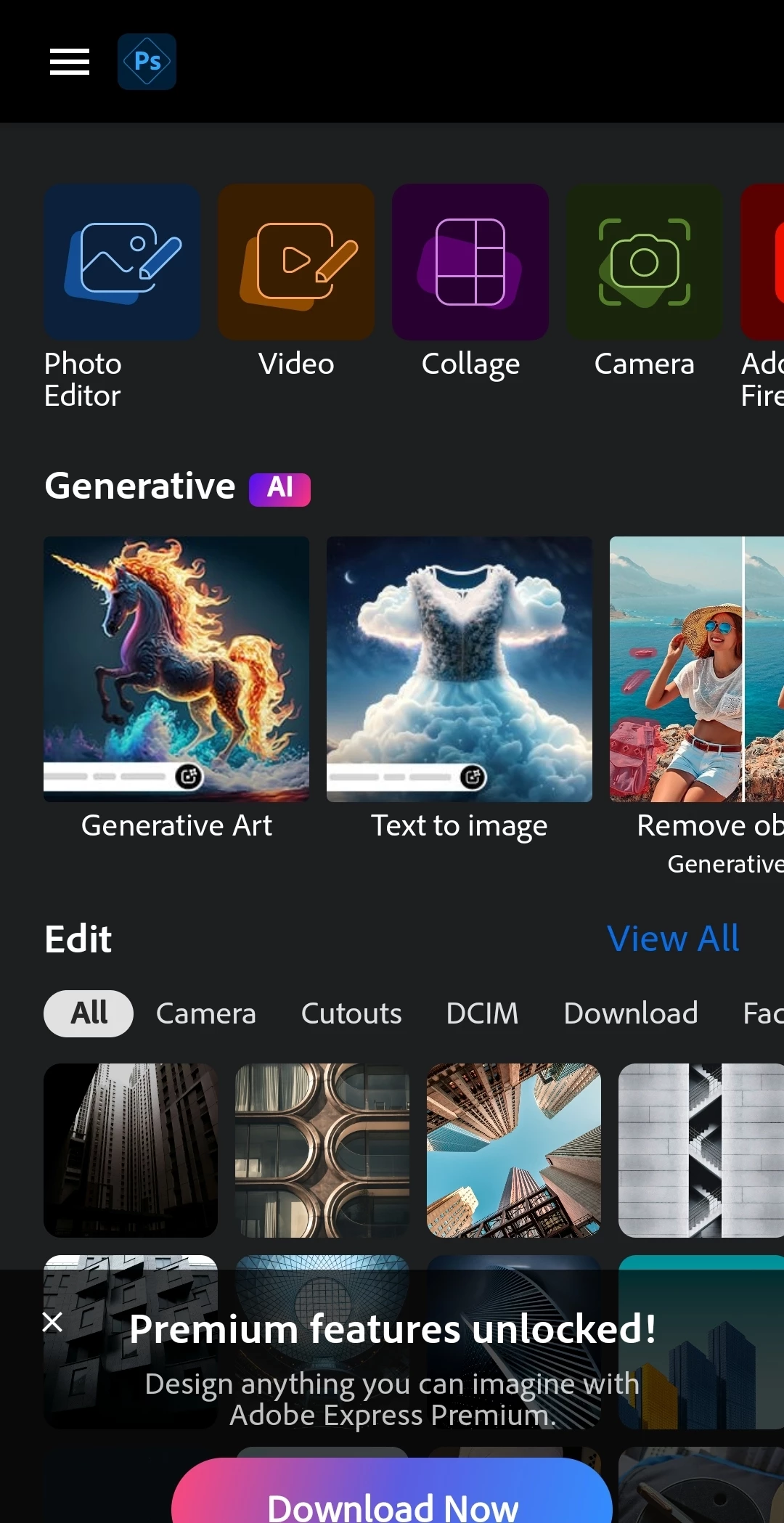Start the Camera tool icon
The height and width of the screenshot is (1523, 784).
(645, 262)
